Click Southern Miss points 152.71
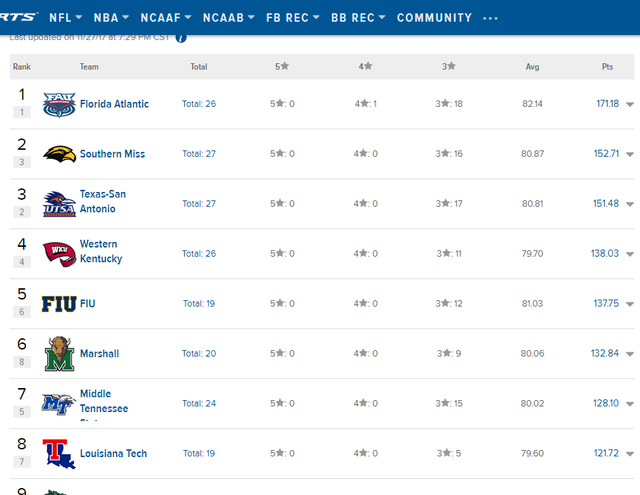 pyautogui.click(x=606, y=153)
